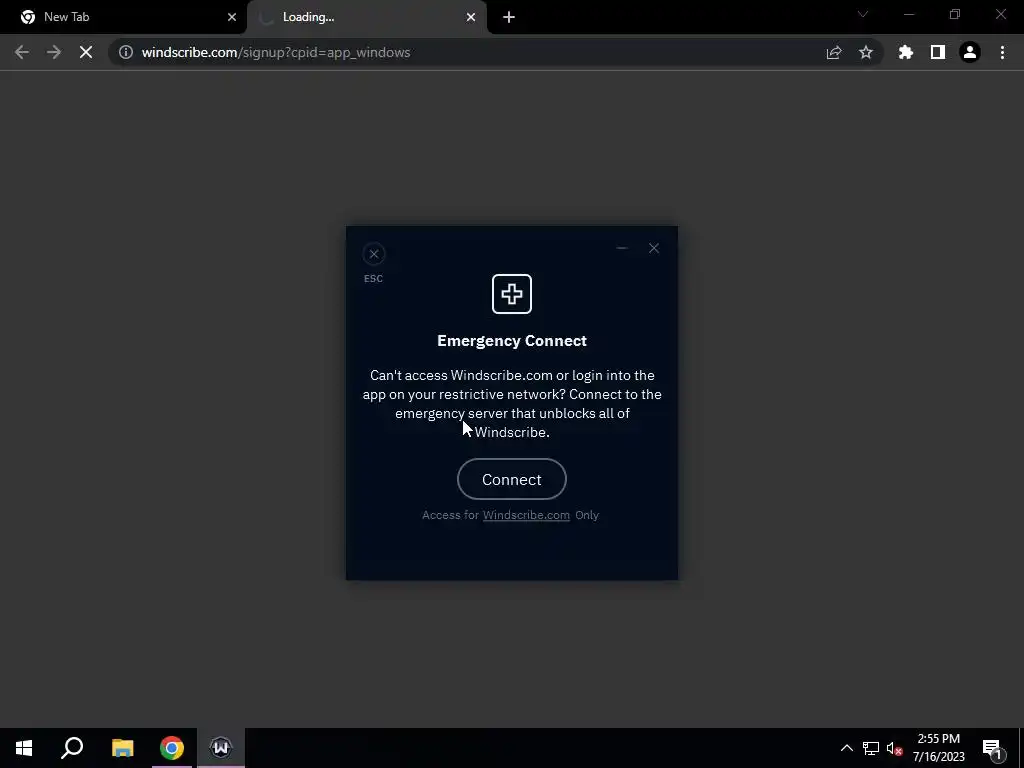Click the windscribe.com address bar URL
This screenshot has height=768, width=1024.
pyautogui.click(x=276, y=52)
